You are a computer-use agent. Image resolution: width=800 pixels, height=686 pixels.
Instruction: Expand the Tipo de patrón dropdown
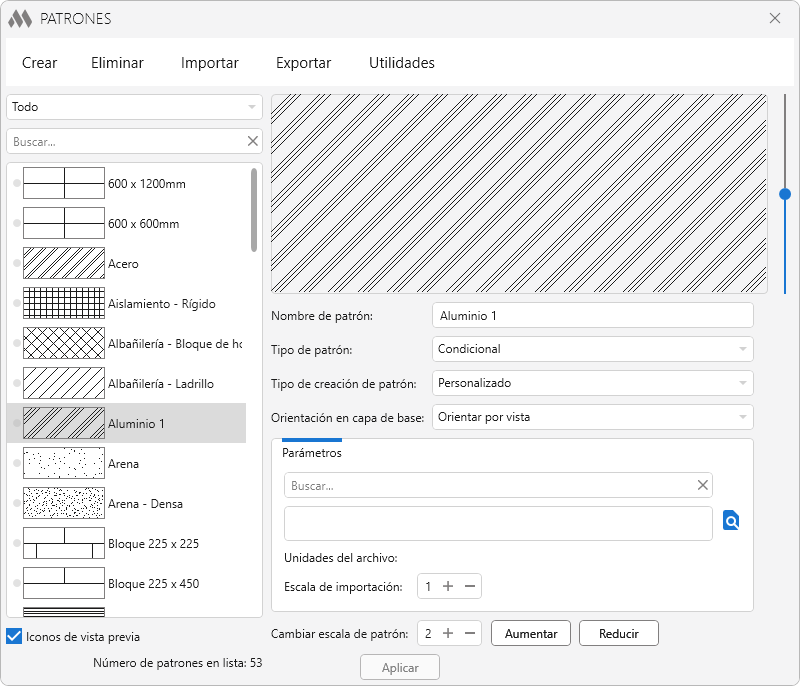coord(593,349)
